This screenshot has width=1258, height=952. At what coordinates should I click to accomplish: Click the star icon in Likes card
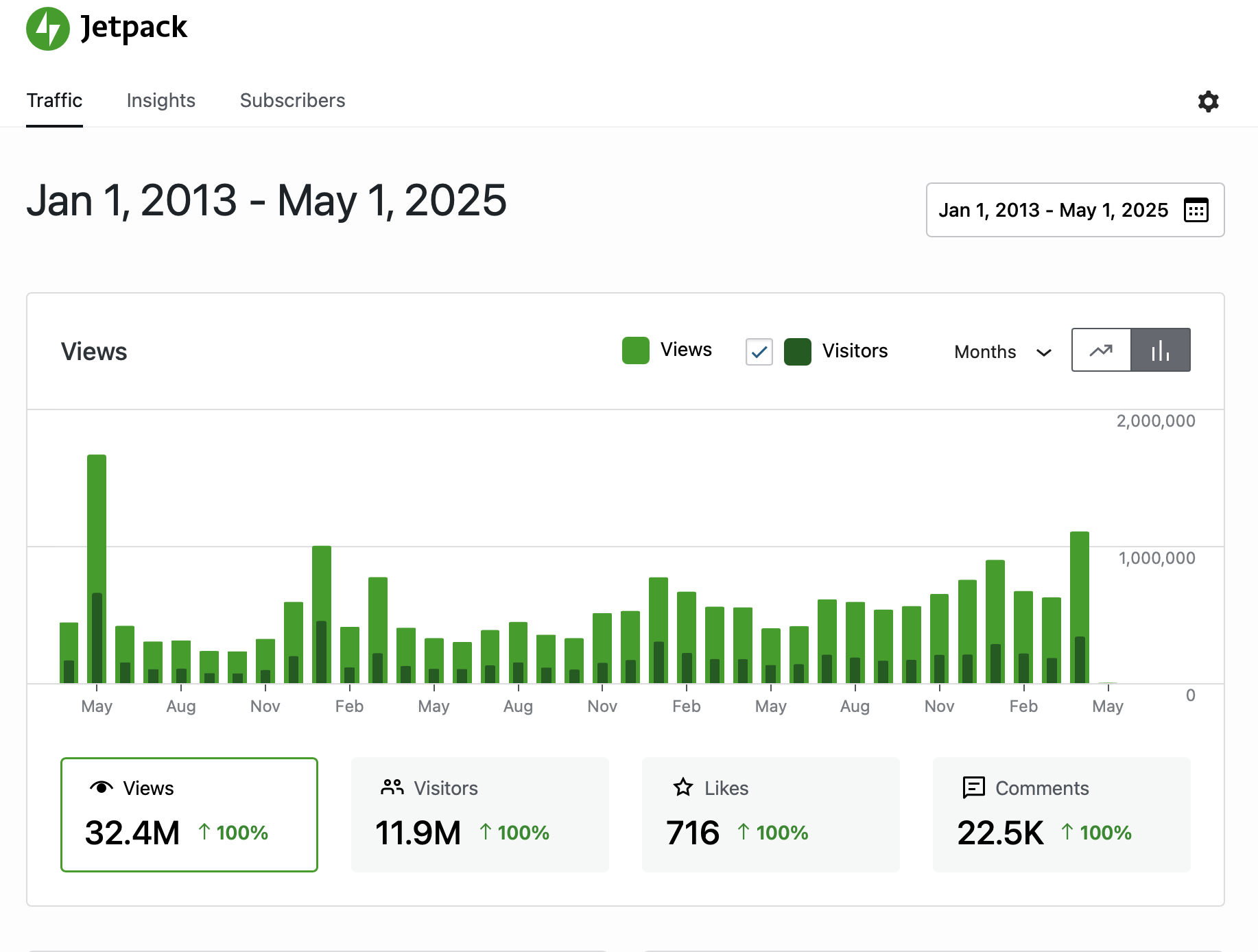[x=683, y=787]
